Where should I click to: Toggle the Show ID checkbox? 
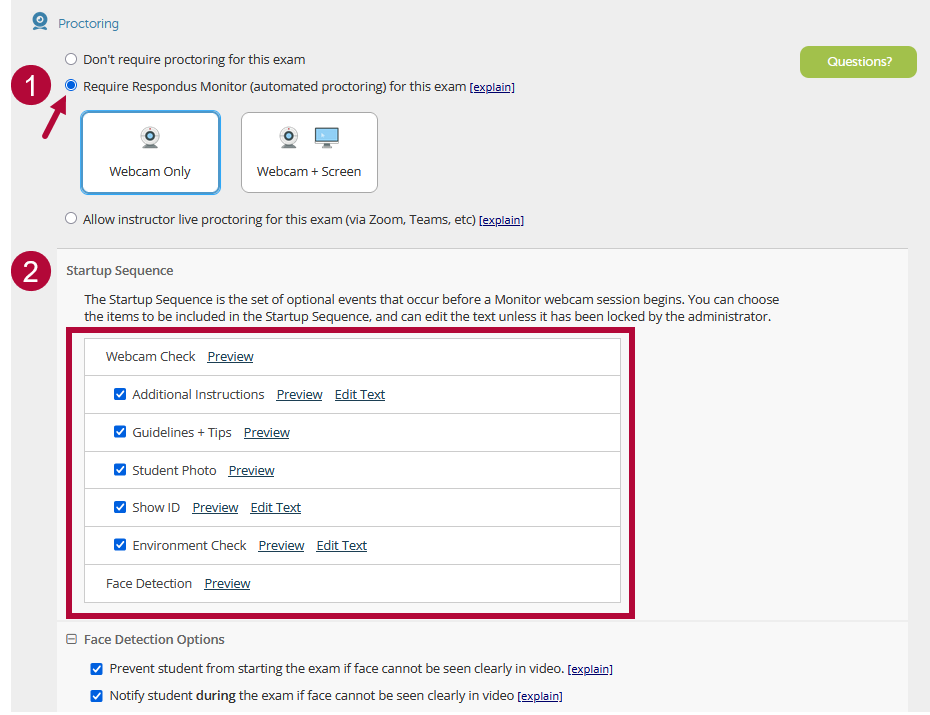pyautogui.click(x=120, y=507)
